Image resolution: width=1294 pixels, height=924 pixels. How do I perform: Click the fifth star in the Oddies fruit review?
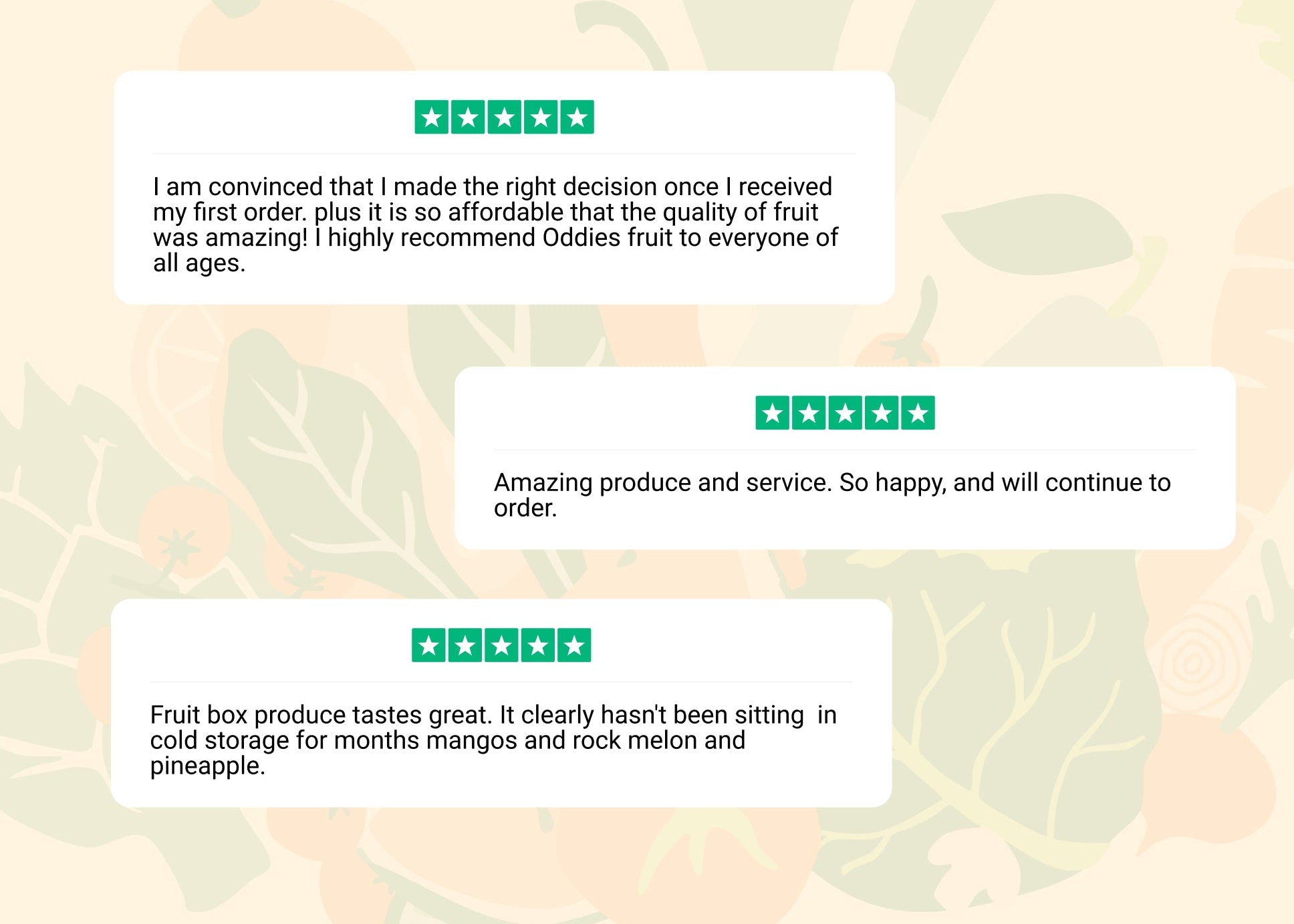coord(577,118)
